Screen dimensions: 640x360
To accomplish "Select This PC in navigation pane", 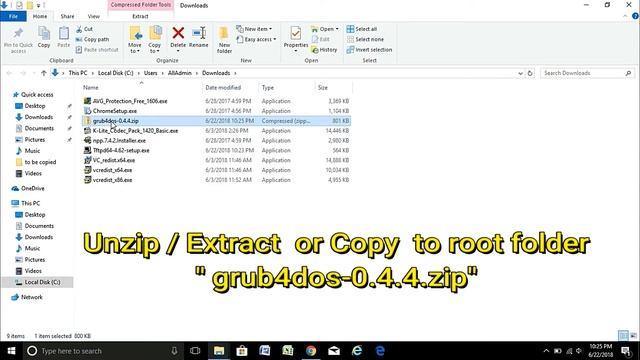I will tap(30, 203).
